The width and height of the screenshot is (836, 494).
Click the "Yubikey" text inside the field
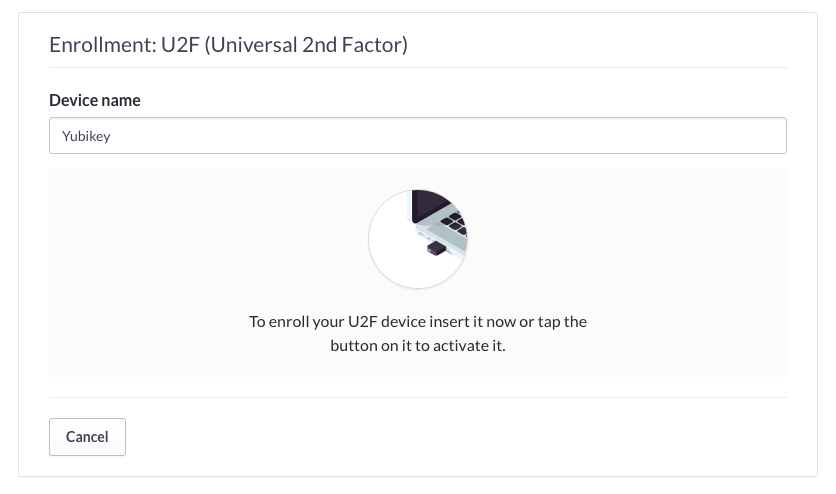(86, 136)
